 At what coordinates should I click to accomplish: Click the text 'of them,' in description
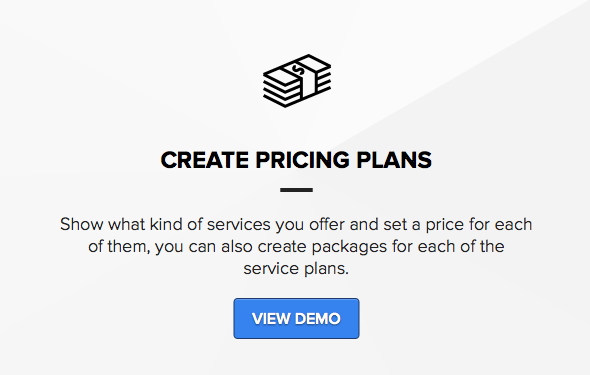point(119,247)
